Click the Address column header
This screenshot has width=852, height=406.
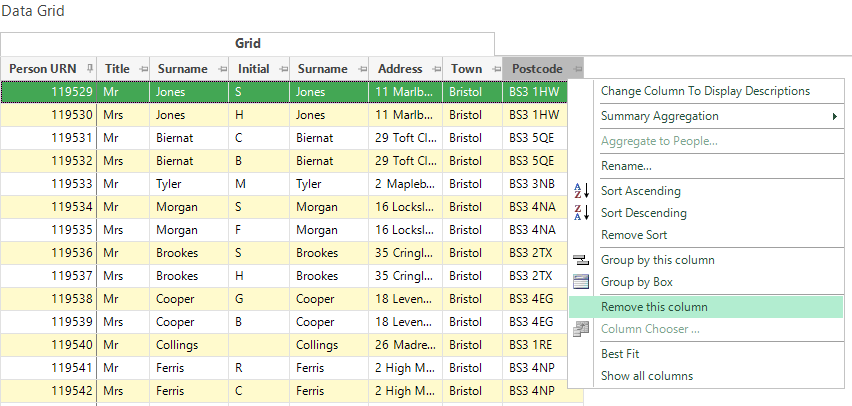pos(405,69)
